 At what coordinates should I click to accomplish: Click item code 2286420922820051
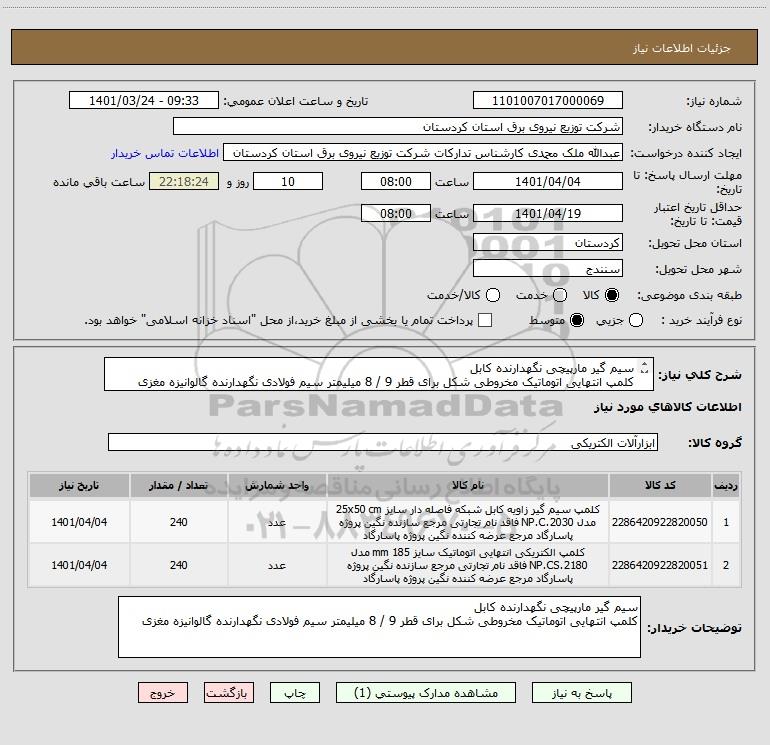[660, 565]
